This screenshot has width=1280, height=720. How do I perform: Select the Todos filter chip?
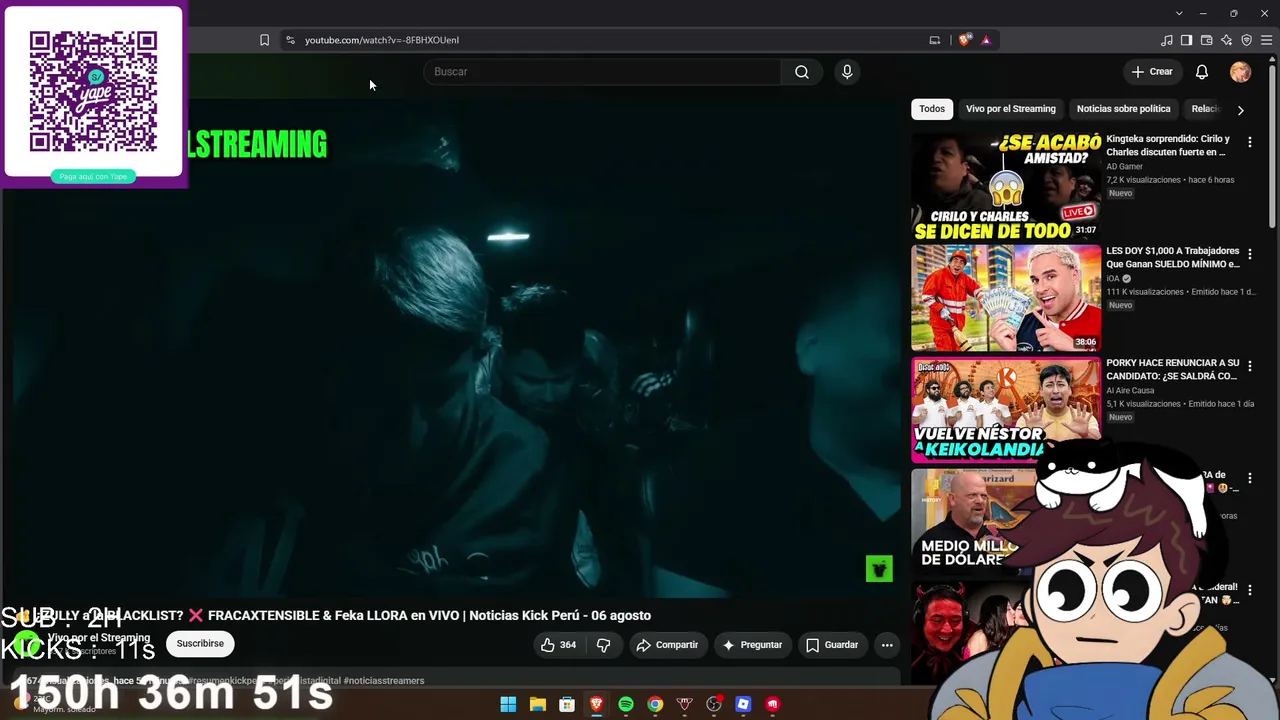932,109
